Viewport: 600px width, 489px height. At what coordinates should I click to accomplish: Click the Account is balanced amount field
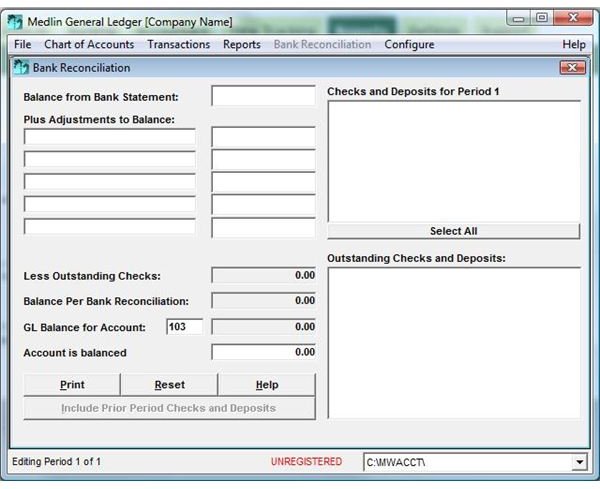point(264,352)
